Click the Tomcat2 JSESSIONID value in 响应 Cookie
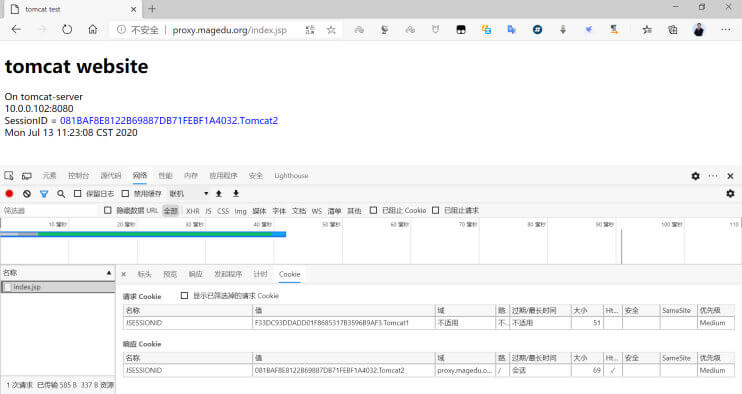This screenshot has height=394, width=742. (x=329, y=370)
